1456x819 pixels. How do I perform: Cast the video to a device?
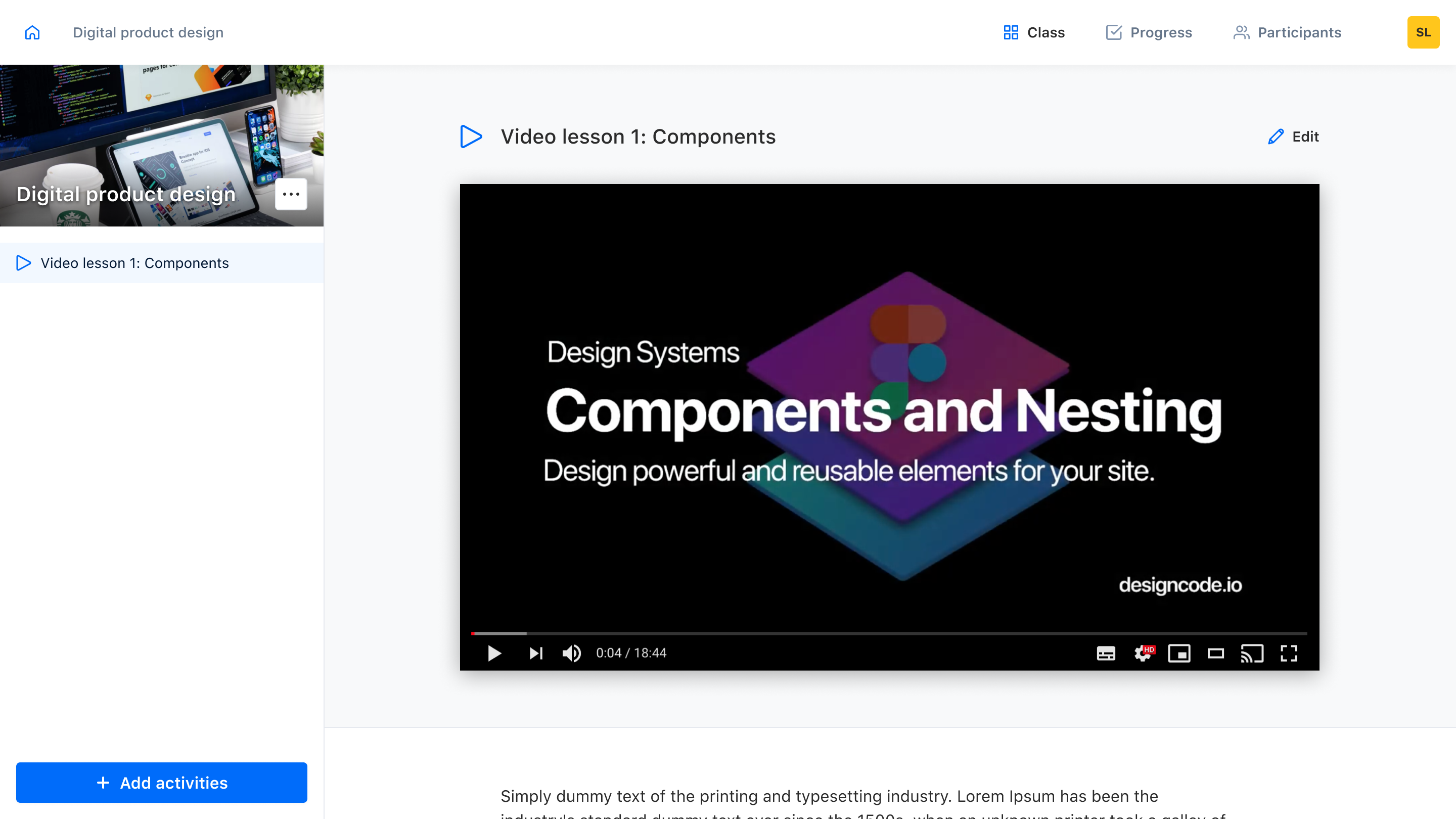click(x=1252, y=653)
